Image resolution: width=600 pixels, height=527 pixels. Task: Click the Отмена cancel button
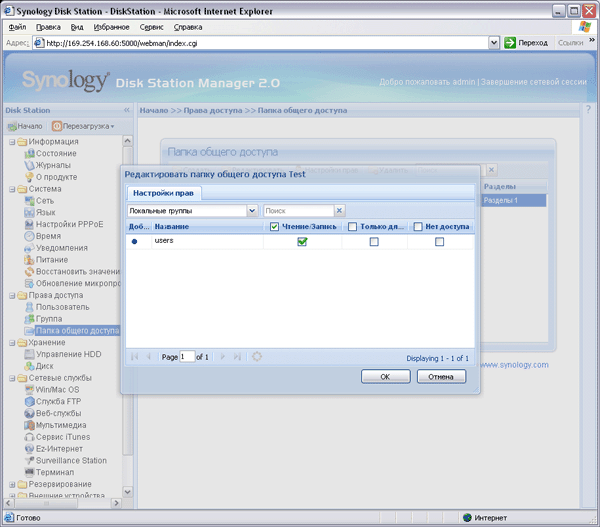441,377
